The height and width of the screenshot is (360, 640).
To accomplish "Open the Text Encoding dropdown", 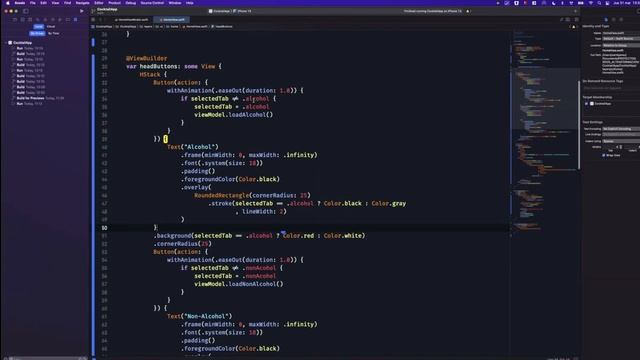I will [x=621, y=129].
